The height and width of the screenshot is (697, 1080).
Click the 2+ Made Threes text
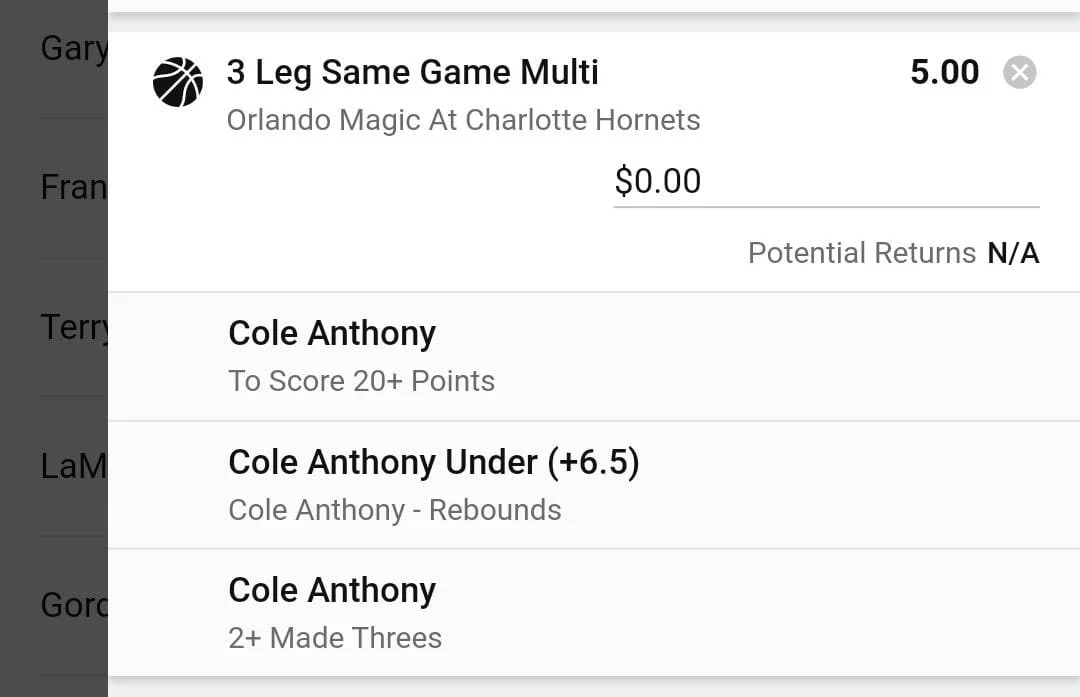(x=335, y=638)
